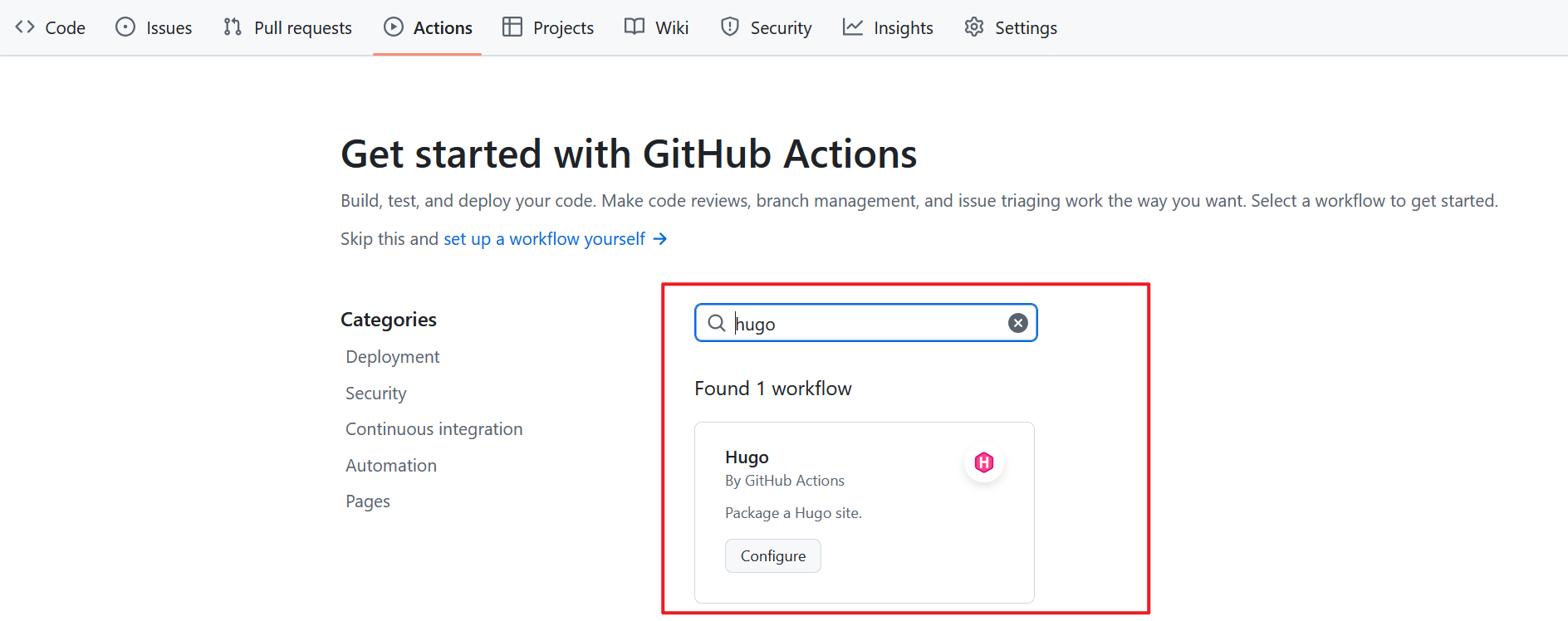This screenshot has height=621, width=1568.
Task: Open the Code tab
Action: pyautogui.click(x=50, y=27)
